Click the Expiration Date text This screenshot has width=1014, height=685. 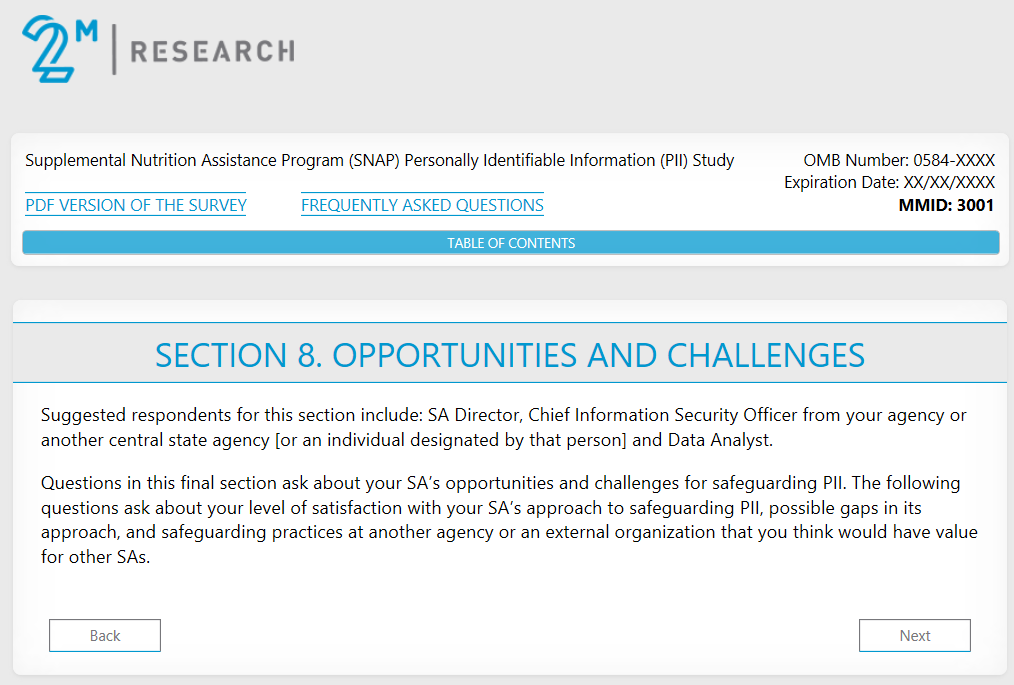[889, 182]
